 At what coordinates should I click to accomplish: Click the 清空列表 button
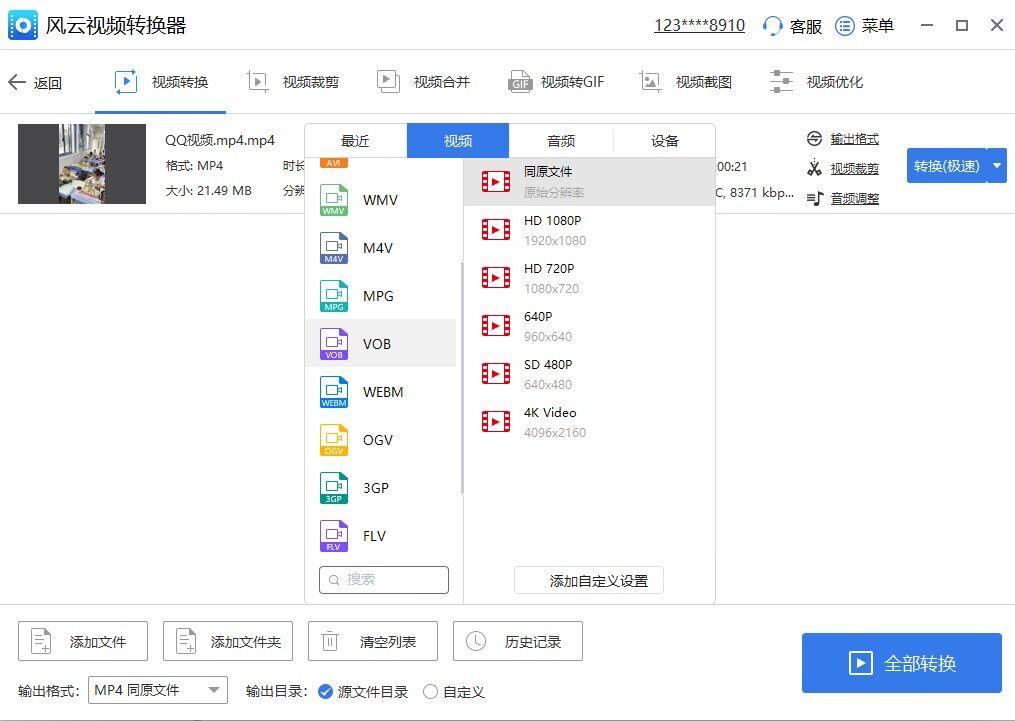(x=373, y=641)
